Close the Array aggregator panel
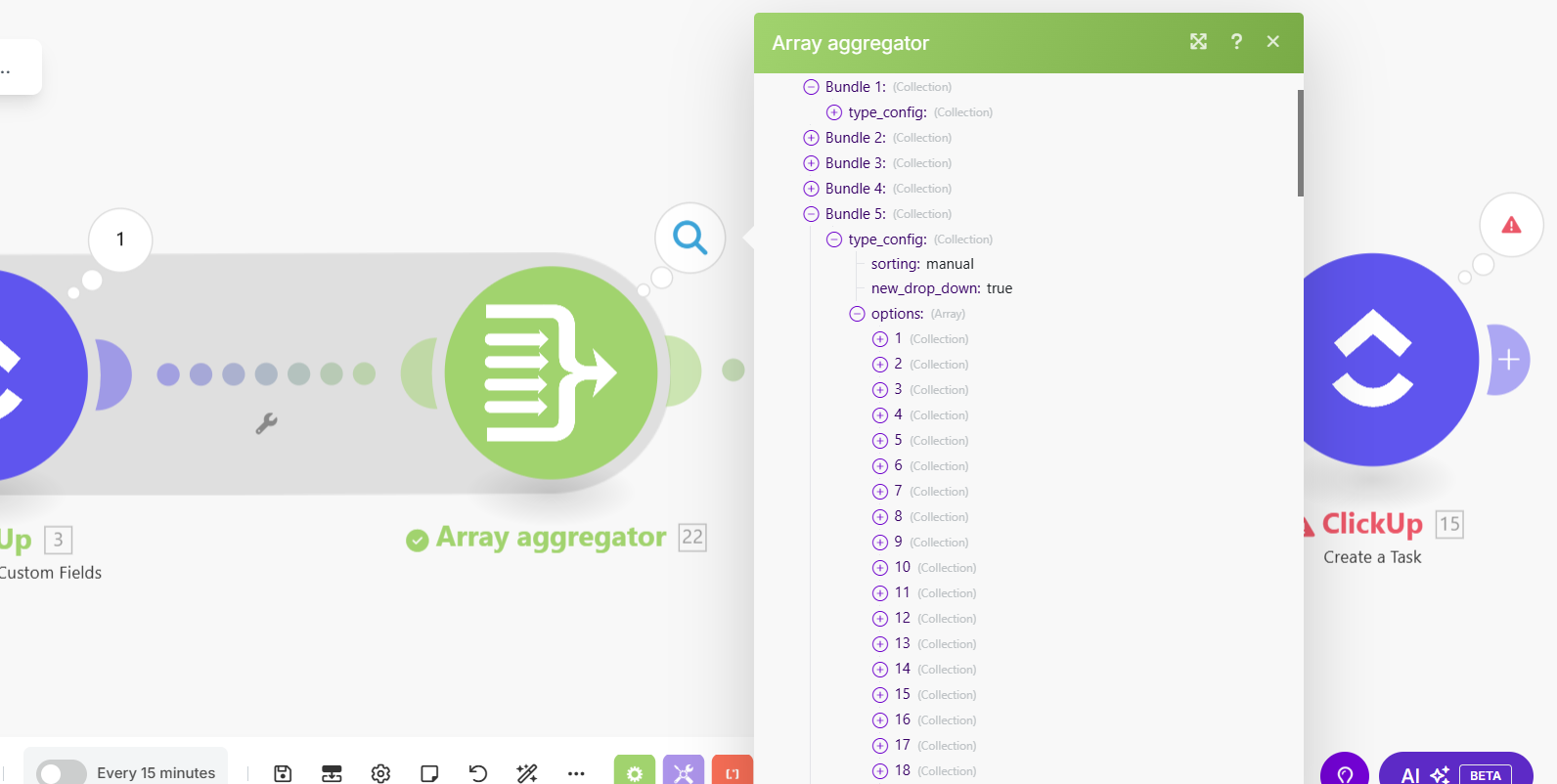This screenshot has height=784, width=1557. pos(1273,41)
